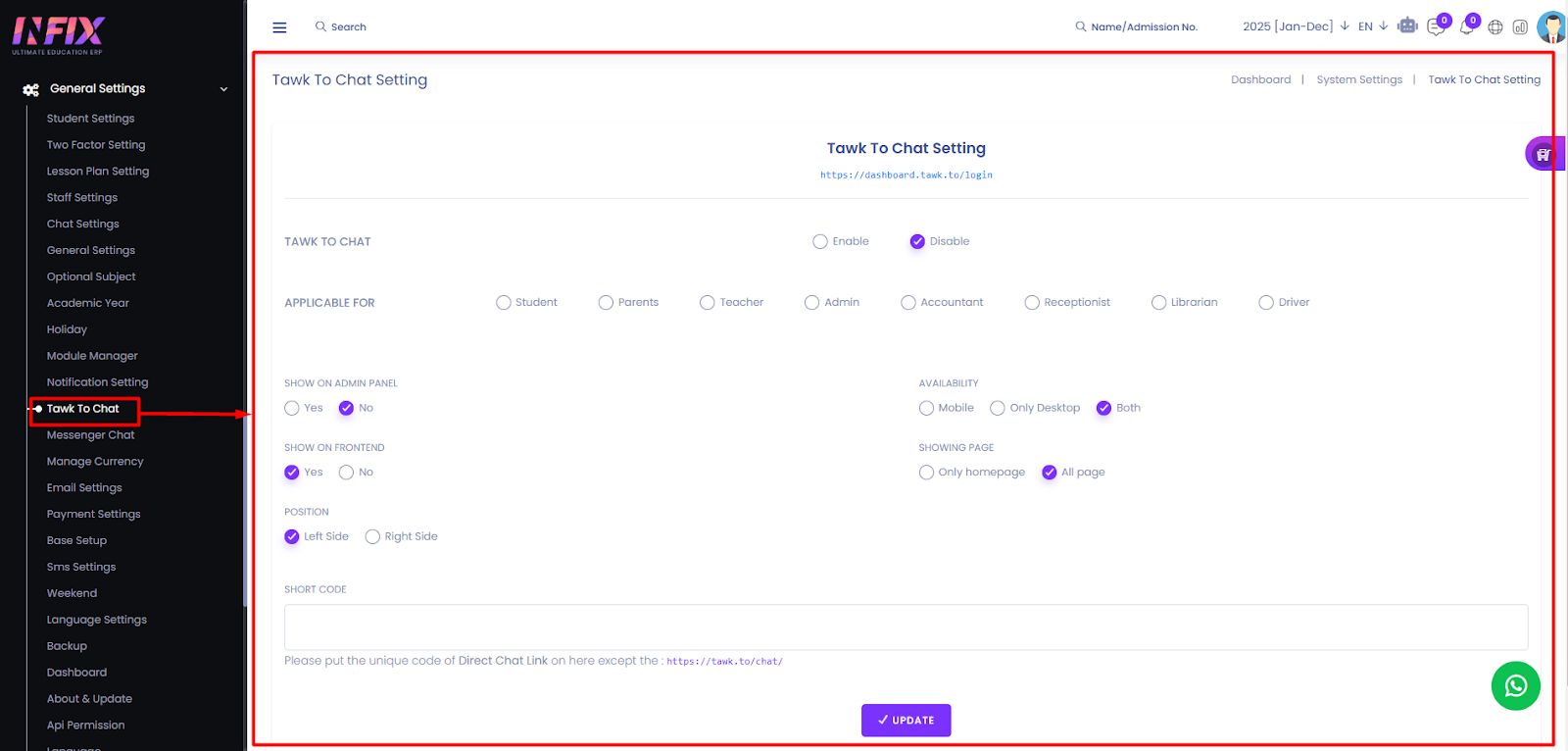Open Tawk To Chat in sidebar

(x=83, y=409)
